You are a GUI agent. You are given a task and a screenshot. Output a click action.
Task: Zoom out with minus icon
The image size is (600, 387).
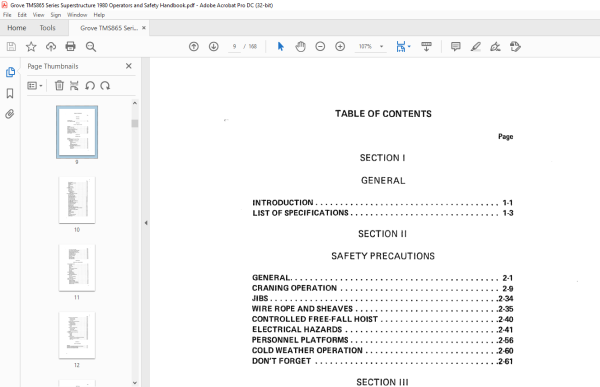320,47
